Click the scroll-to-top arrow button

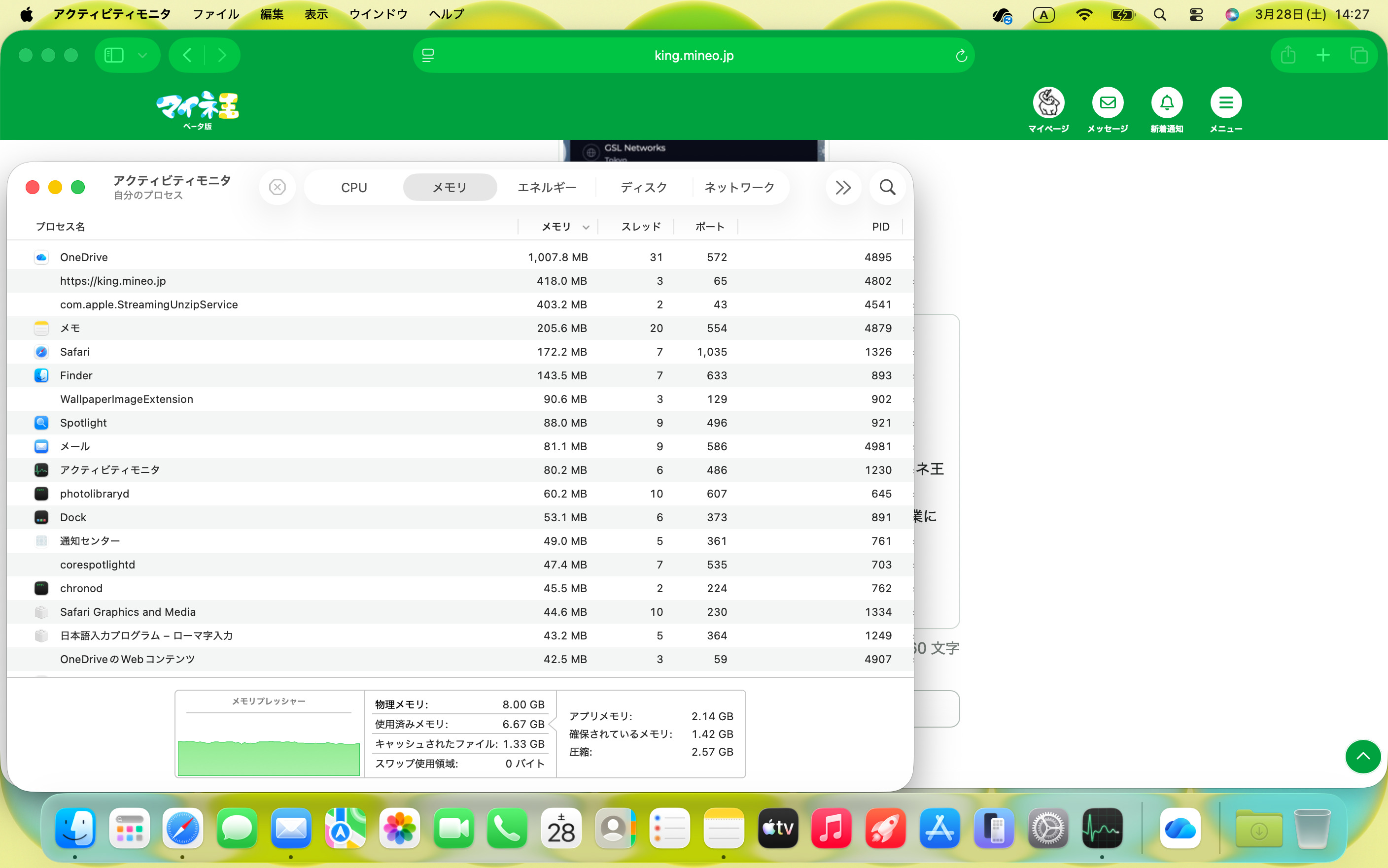point(1362,757)
